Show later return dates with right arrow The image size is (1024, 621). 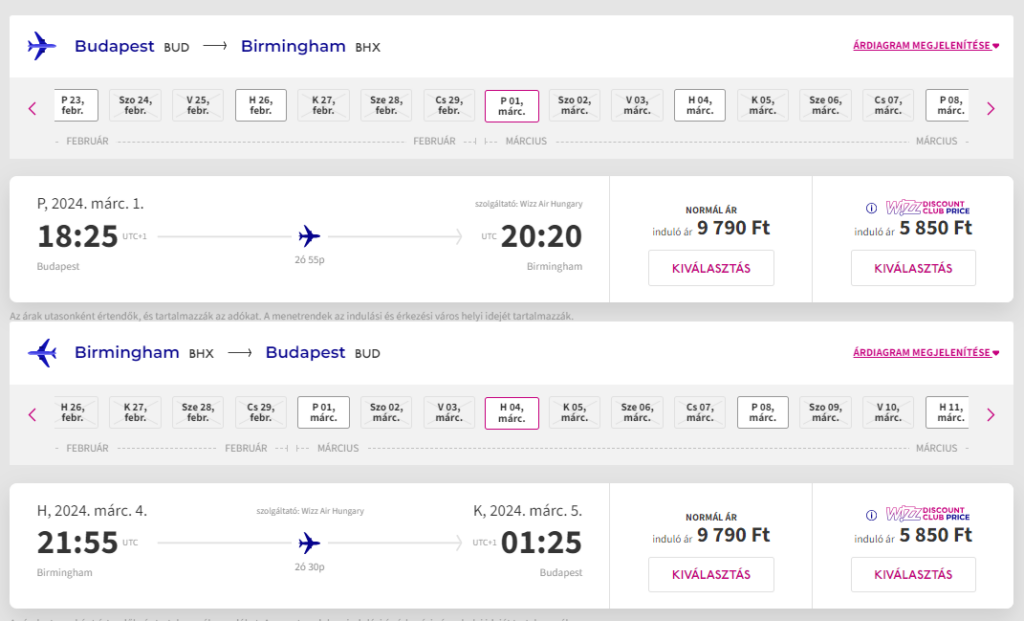pos(991,415)
